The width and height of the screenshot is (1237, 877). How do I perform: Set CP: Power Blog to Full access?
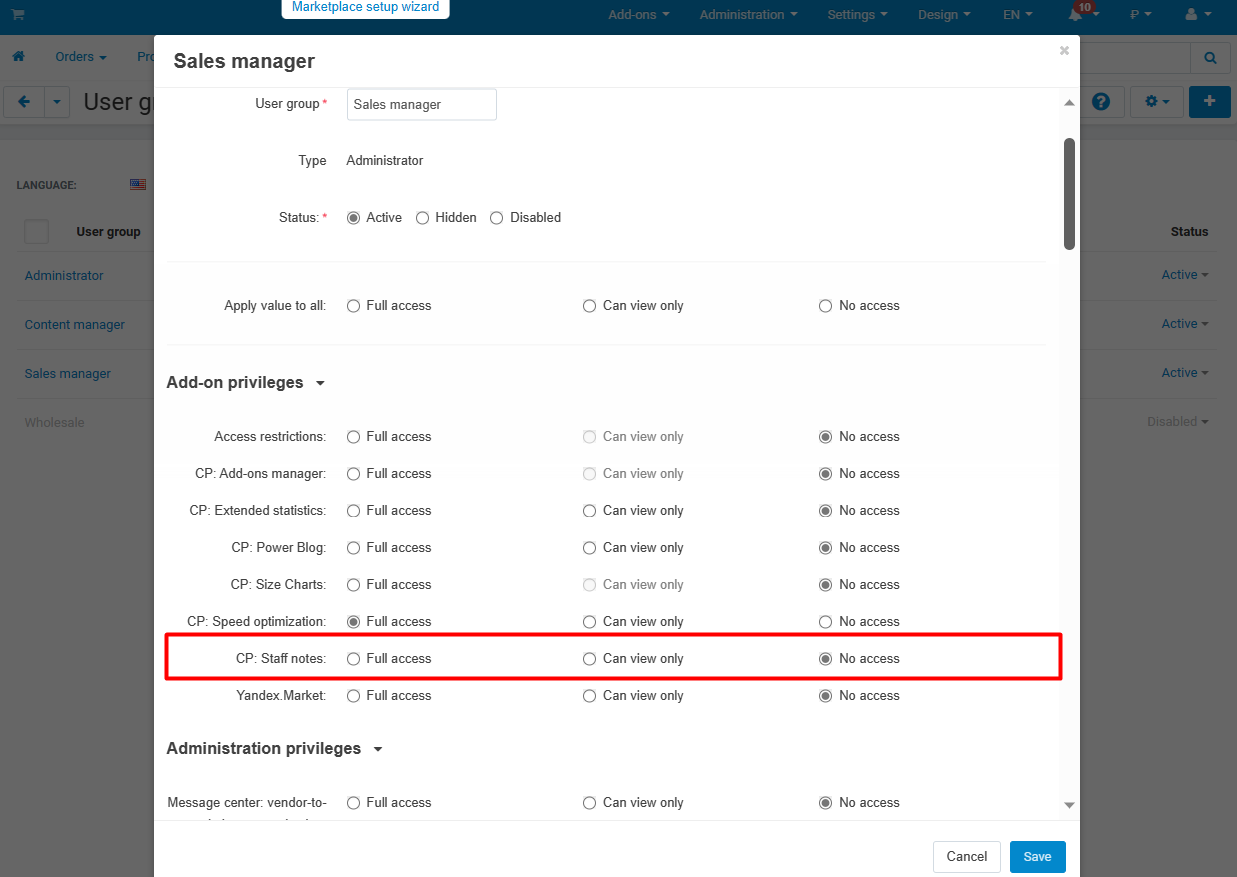point(353,548)
